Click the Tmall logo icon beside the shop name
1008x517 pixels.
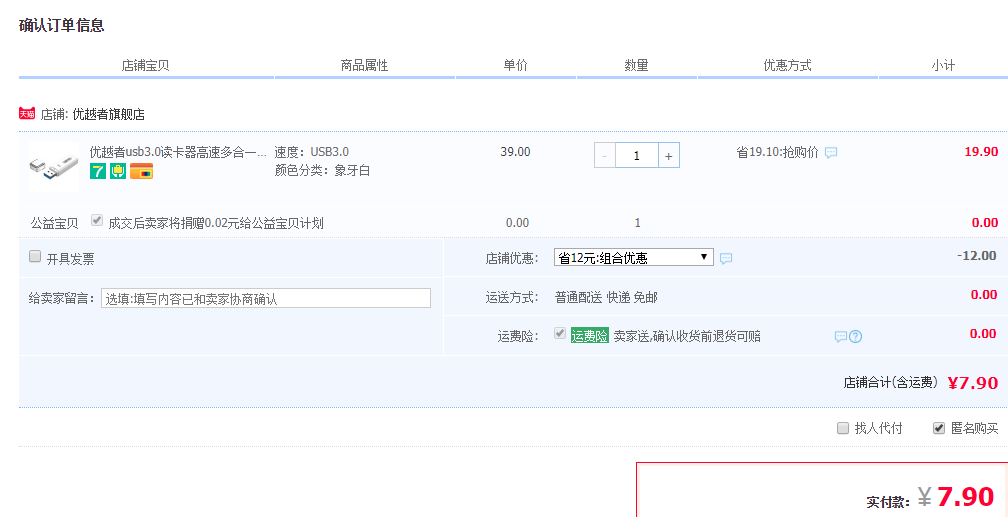(27, 114)
